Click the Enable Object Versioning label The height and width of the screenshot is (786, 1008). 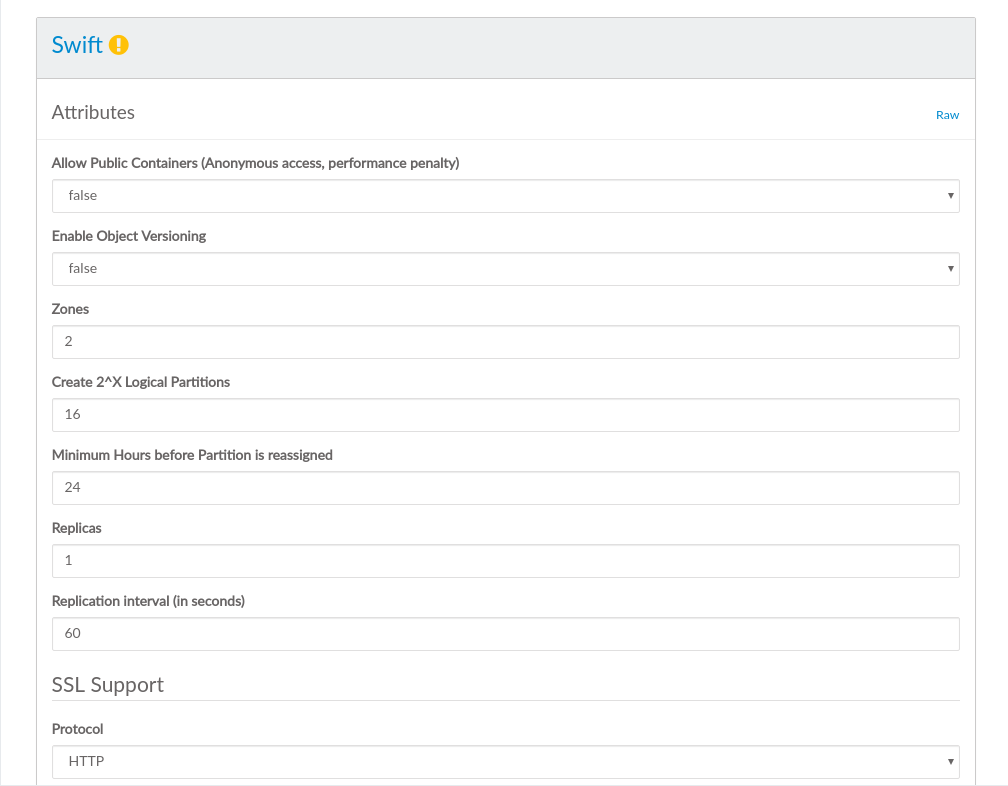click(x=129, y=236)
